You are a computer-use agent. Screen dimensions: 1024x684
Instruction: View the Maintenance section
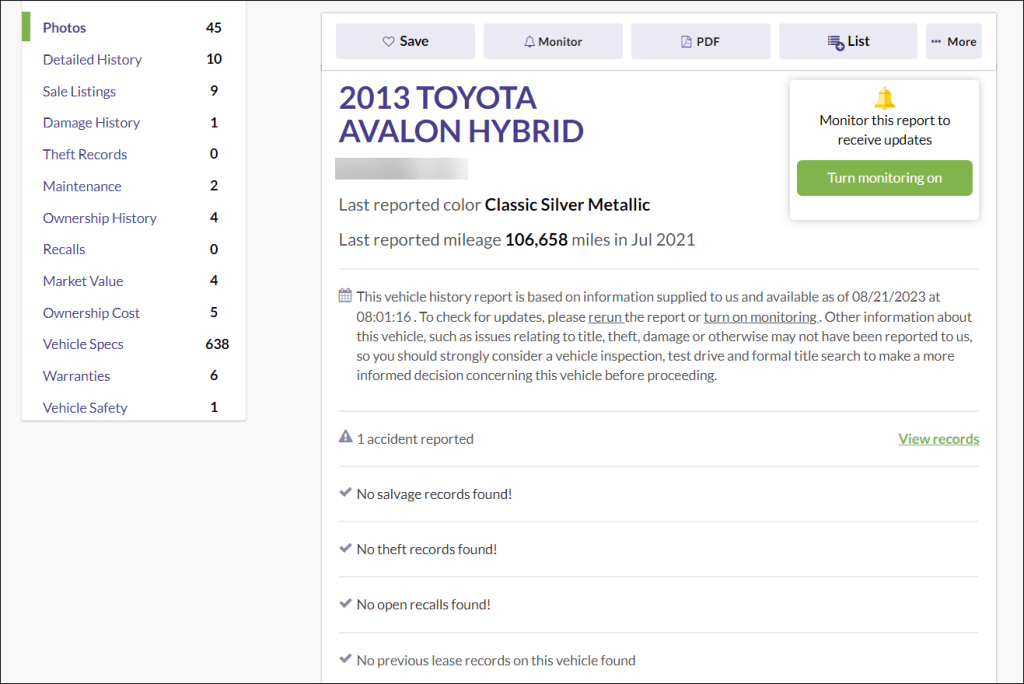coord(82,186)
